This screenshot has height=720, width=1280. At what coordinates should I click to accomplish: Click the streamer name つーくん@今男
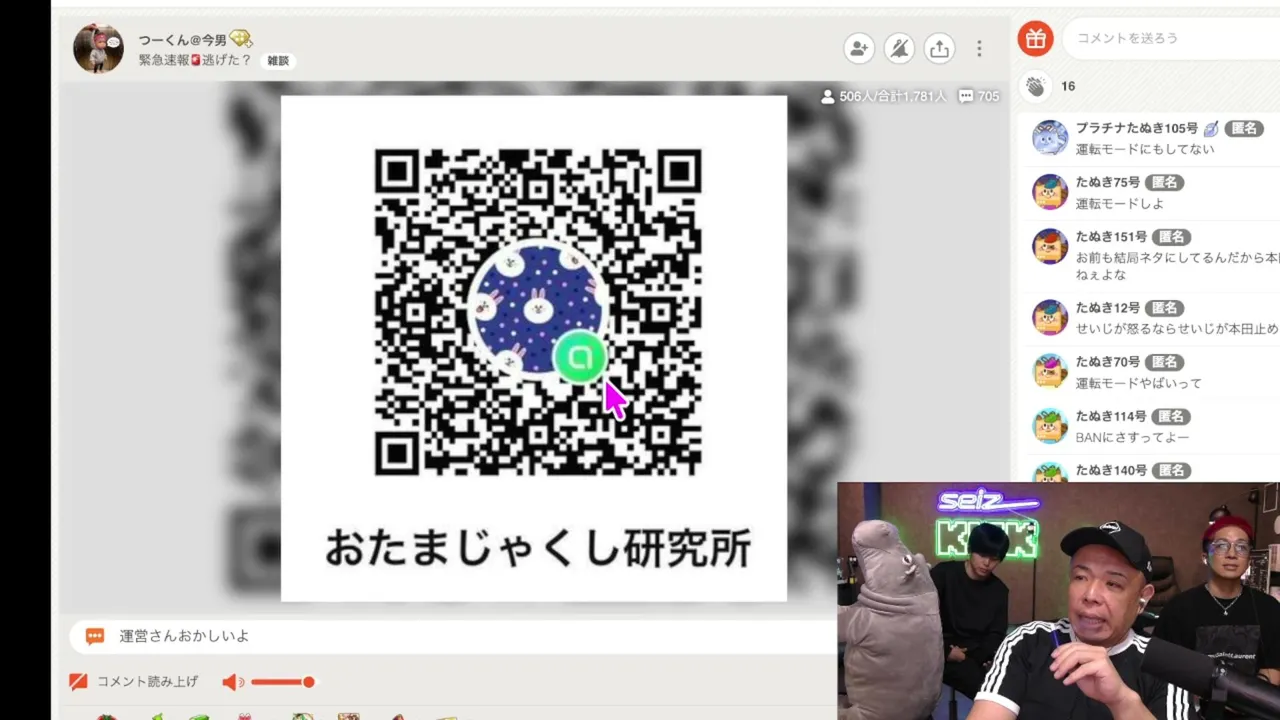tap(182, 40)
